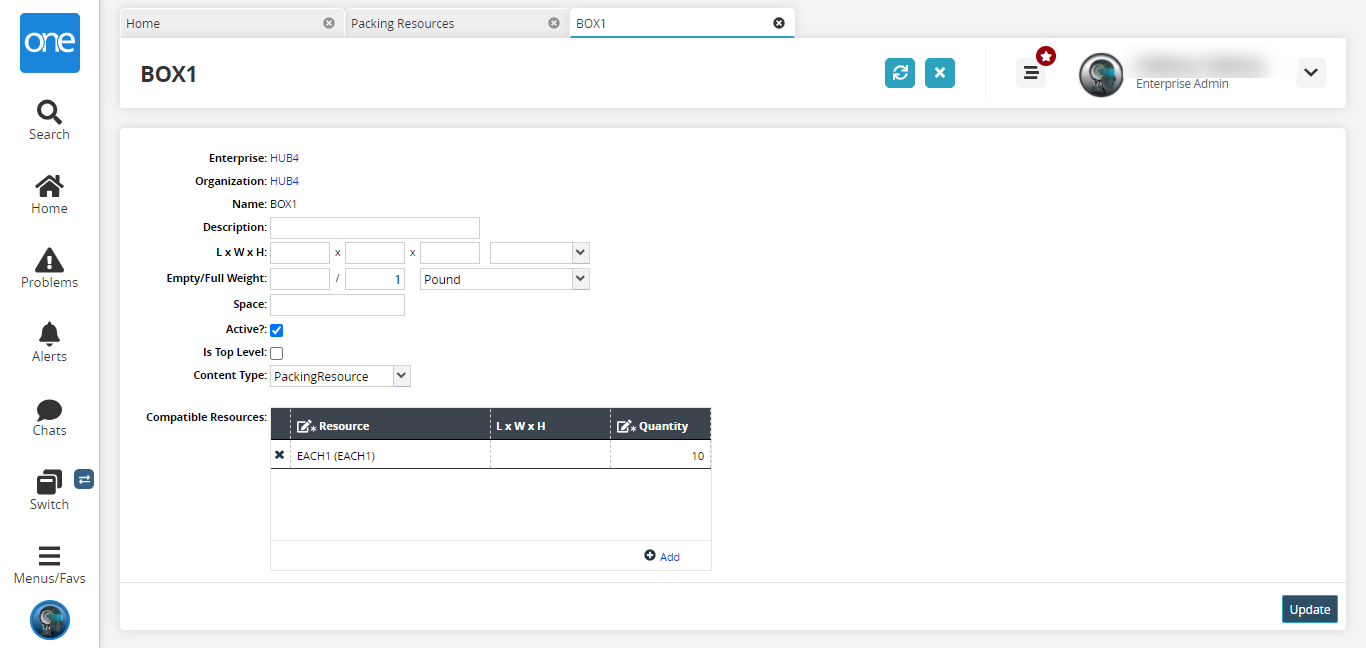Click the Switch swap arrows badge
1366x648 pixels.
(x=84, y=479)
